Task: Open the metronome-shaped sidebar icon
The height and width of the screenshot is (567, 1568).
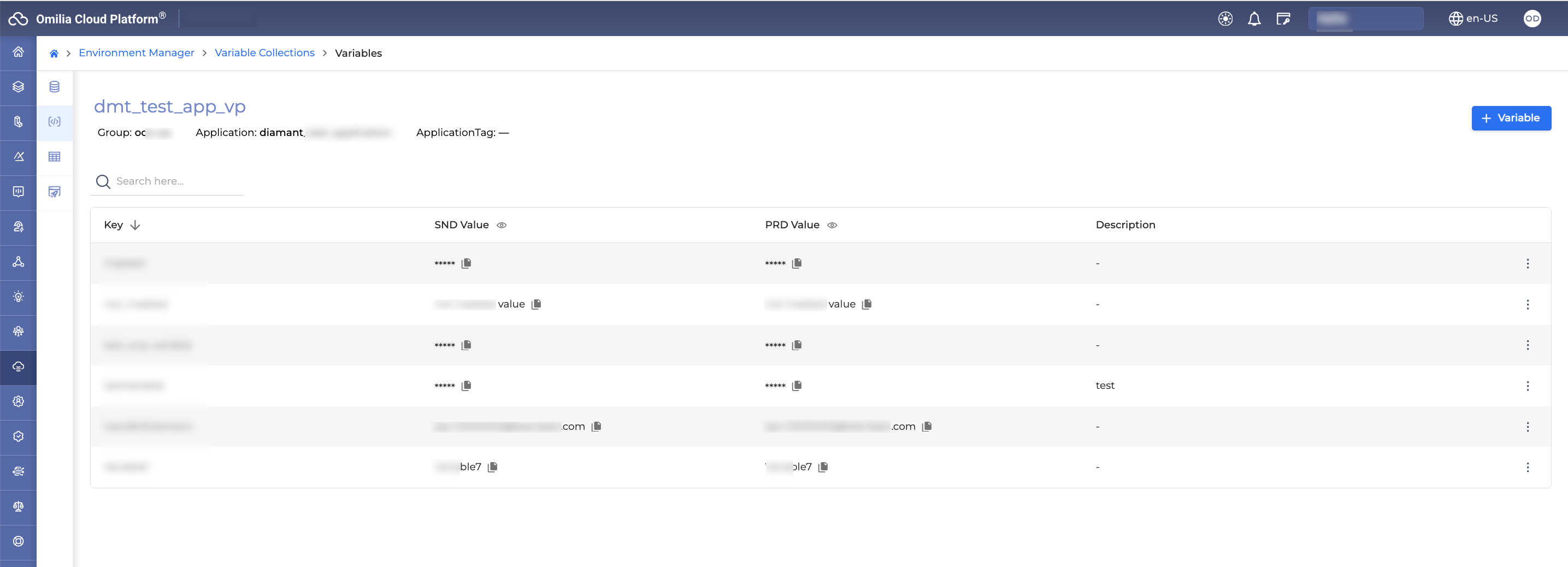Action: pyautogui.click(x=18, y=157)
